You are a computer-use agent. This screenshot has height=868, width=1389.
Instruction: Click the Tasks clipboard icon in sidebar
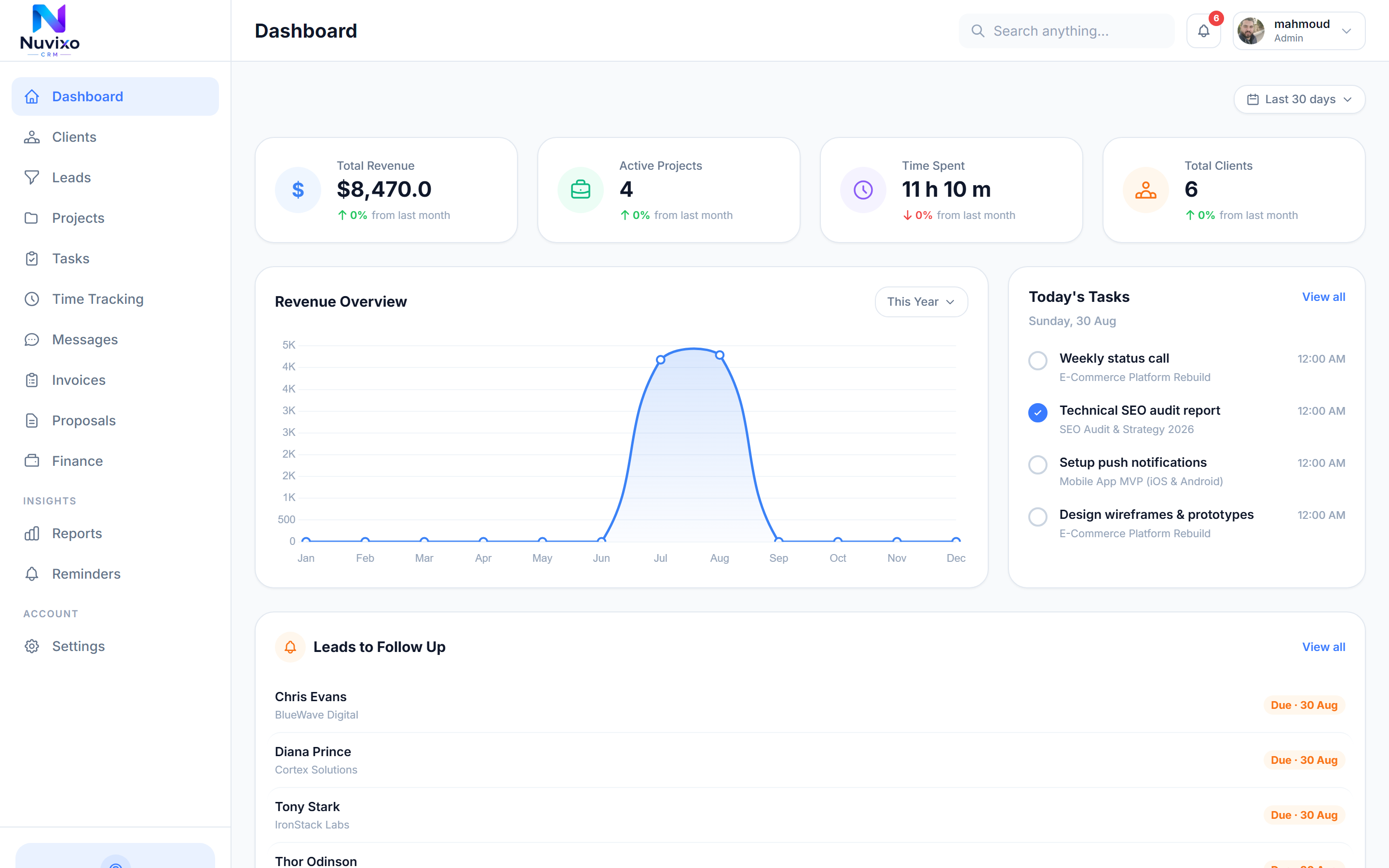click(x=32, y=258)
